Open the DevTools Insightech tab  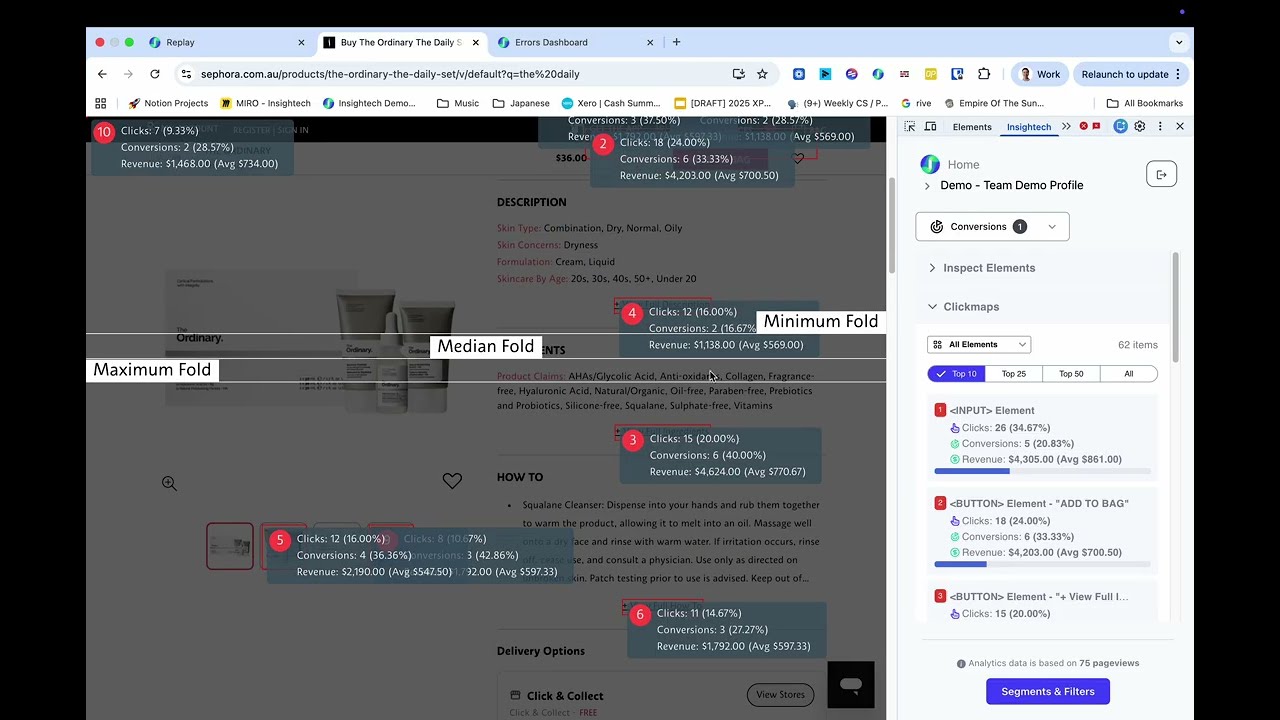pyautogui.click(x=1029, y=127)
